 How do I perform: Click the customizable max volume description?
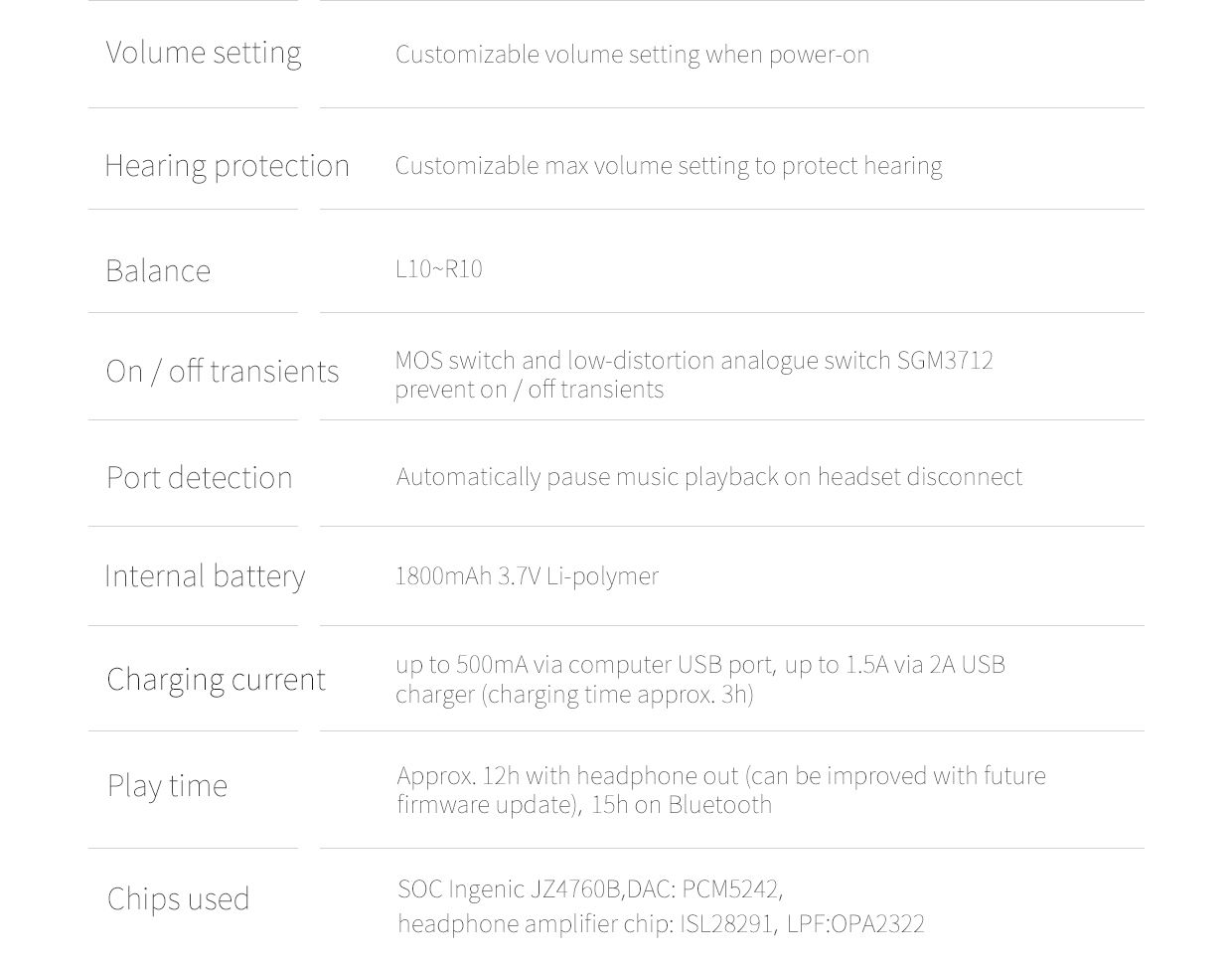click(669, 165)
